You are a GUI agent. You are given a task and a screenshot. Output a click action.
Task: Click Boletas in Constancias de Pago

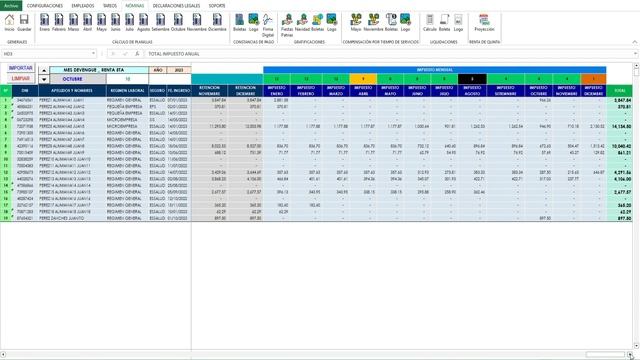tap(240, 22)
